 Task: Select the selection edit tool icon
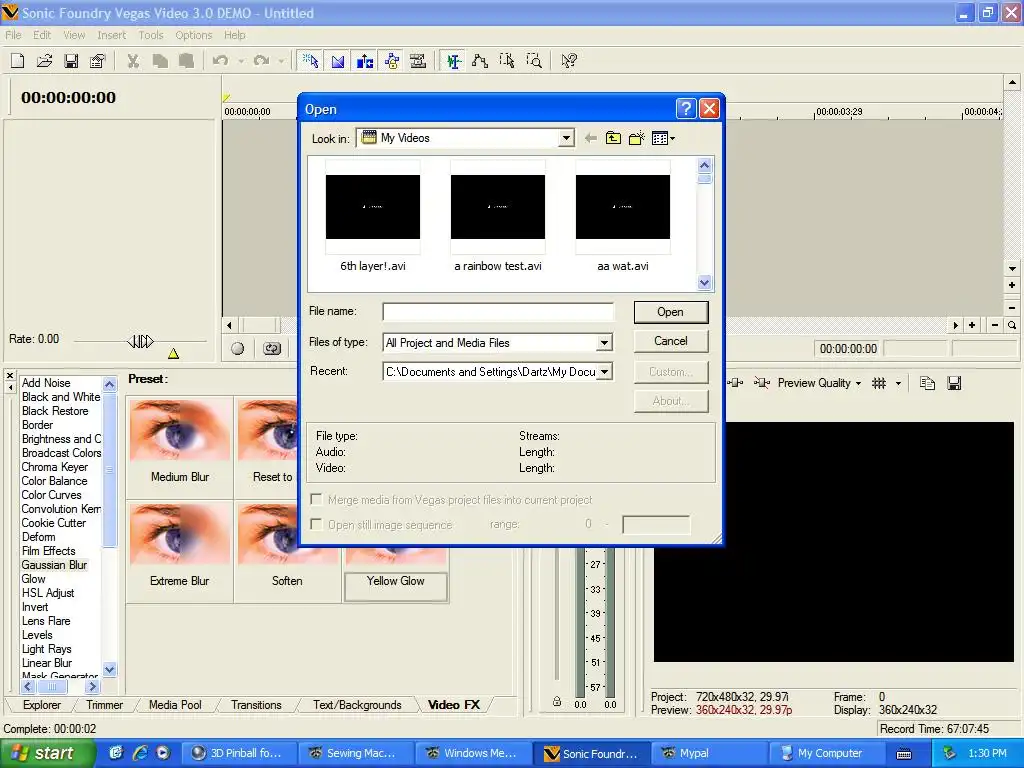tap(507, 61)
